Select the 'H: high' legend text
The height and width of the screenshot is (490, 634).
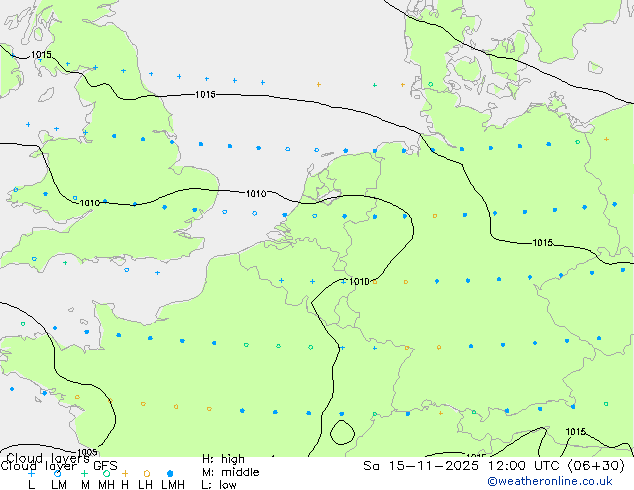pos(223,459)
